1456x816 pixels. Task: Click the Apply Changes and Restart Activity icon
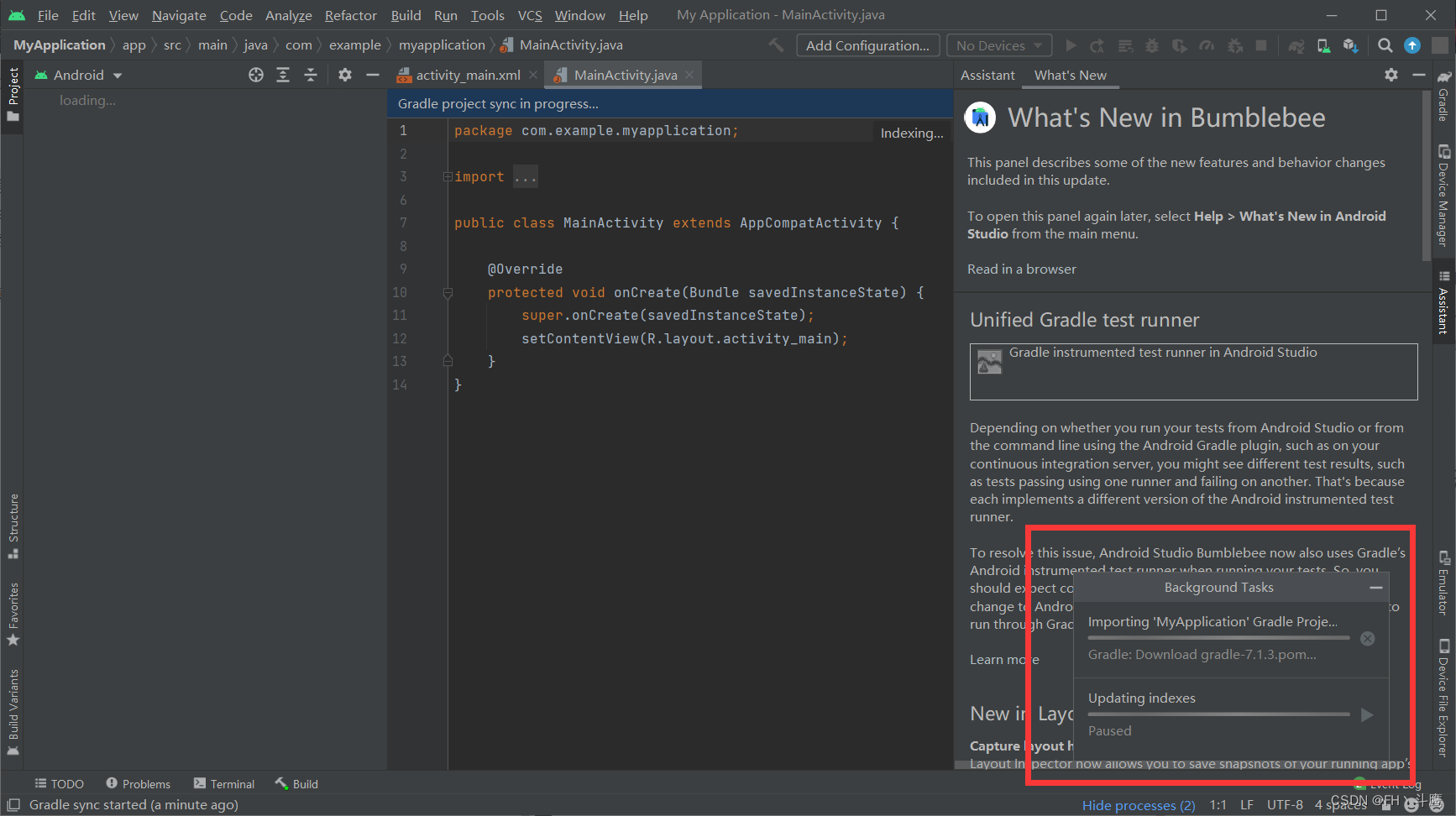[x=1097, y=45]
